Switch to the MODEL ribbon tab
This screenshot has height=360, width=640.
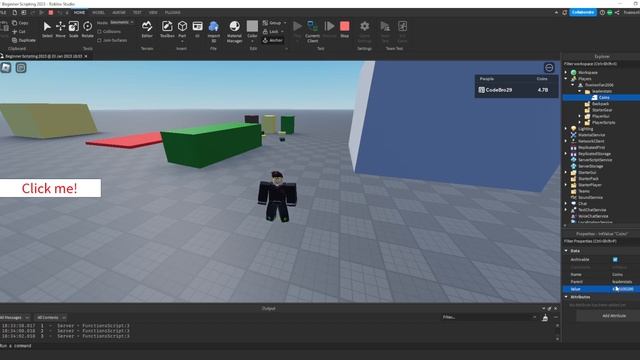(98, 13)
